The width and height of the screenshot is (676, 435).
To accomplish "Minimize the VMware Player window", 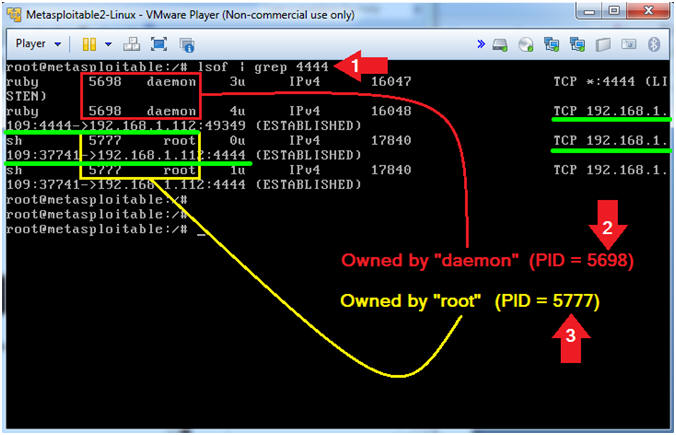I will coord(589,11).
